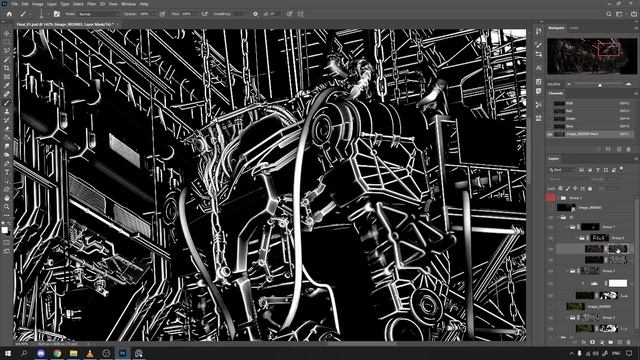Toggle pressure for opacity icon
The width and height of the screenshot is (640, 360).
coord(162,14)
